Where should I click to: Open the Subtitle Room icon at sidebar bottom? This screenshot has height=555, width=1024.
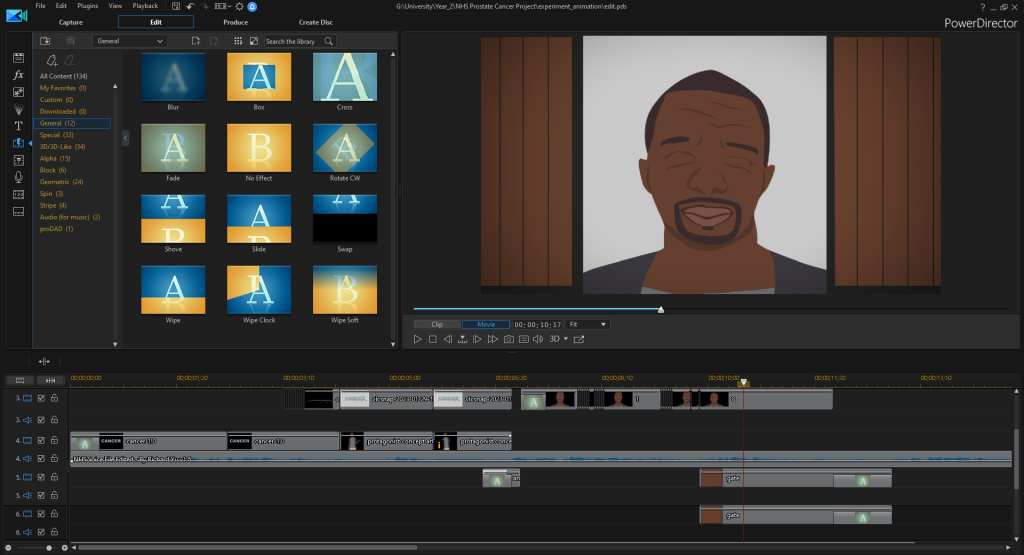(x=18, y=212)
